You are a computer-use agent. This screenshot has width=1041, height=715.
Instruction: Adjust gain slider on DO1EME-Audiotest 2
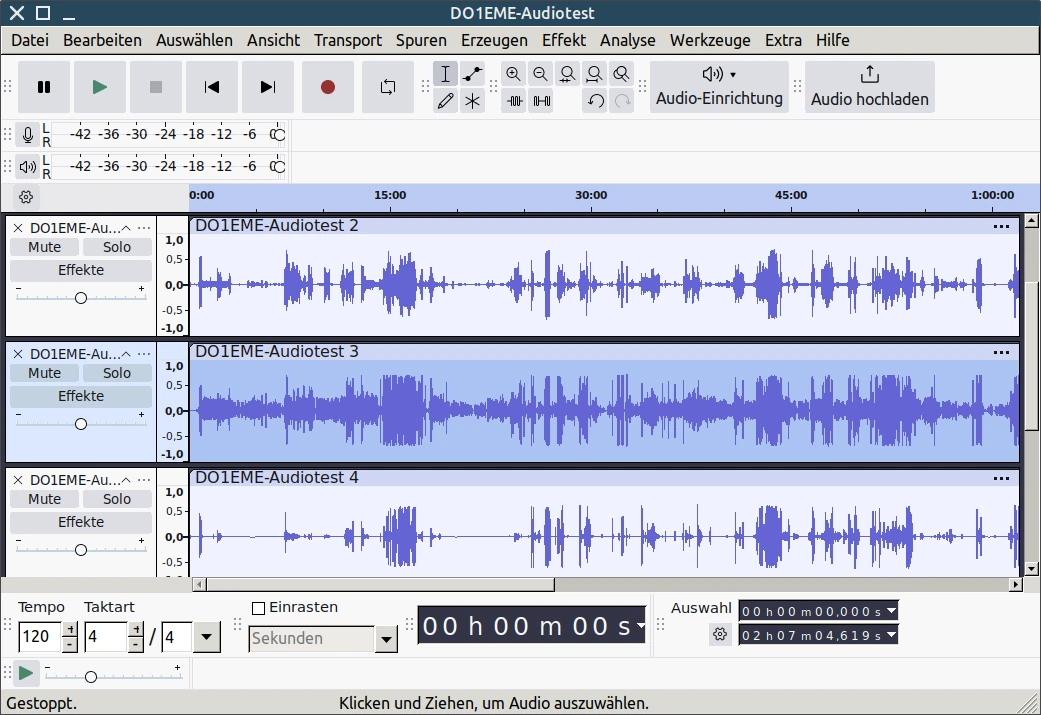(80, 297)
